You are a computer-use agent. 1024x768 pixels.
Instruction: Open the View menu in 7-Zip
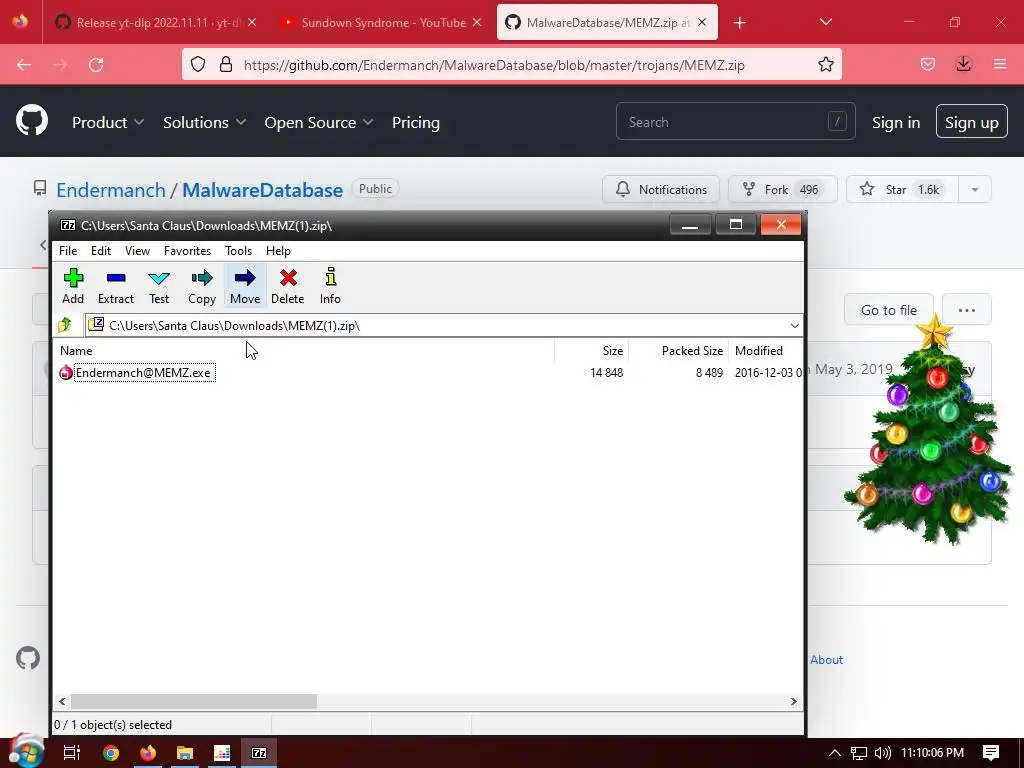click(x=137, y=251)
